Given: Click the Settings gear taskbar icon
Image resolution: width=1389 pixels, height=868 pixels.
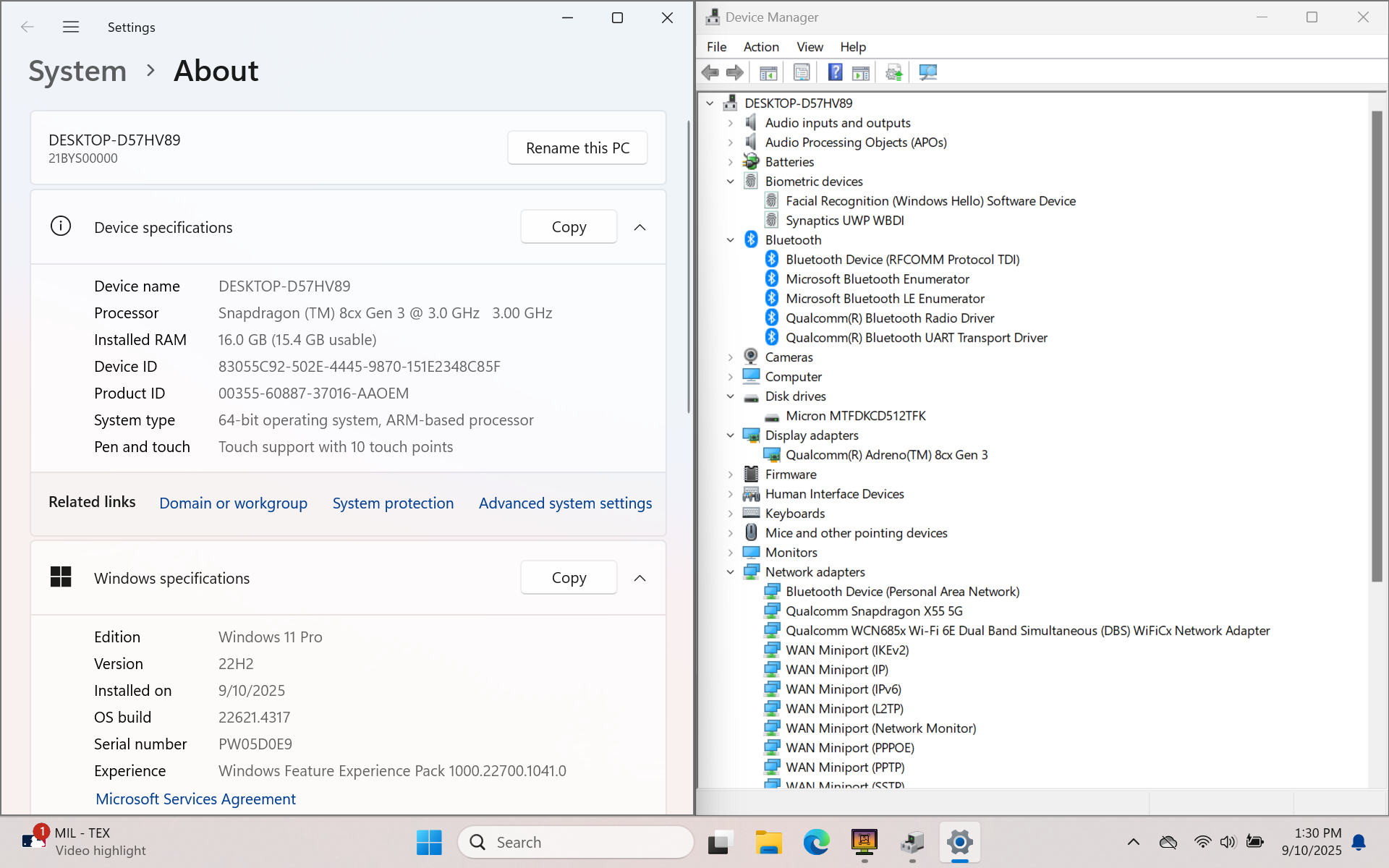Looking at the screenshot, I should (960, 842).
